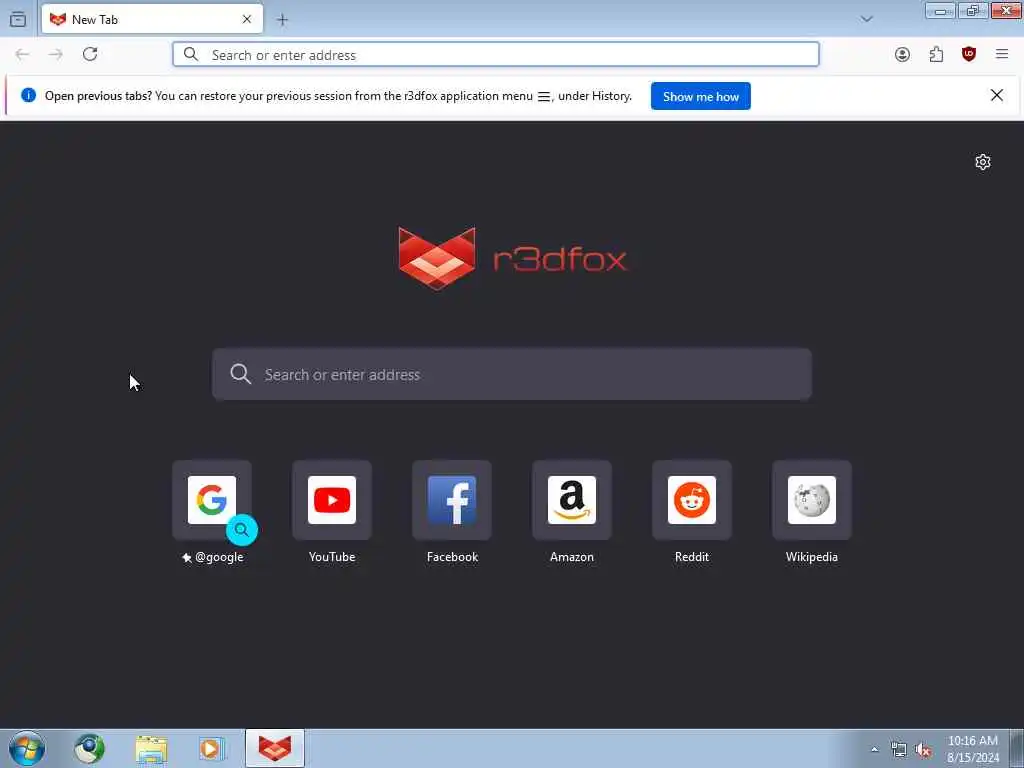This screenshot has width=1024, height=768.
Task: Reload the current page
Action: (x=90, y=54)
